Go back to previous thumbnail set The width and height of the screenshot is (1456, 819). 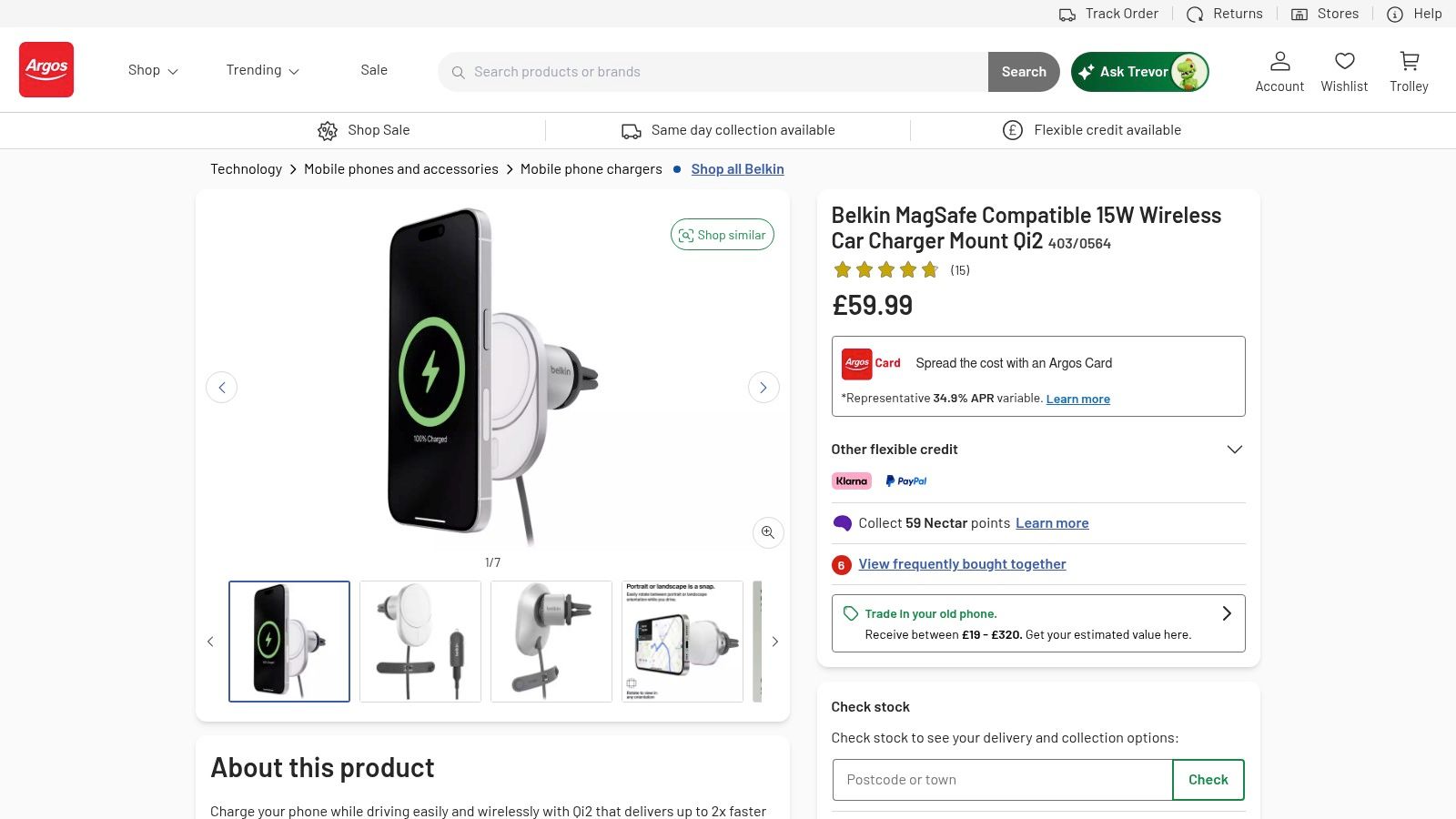click(x=210, y=642)
